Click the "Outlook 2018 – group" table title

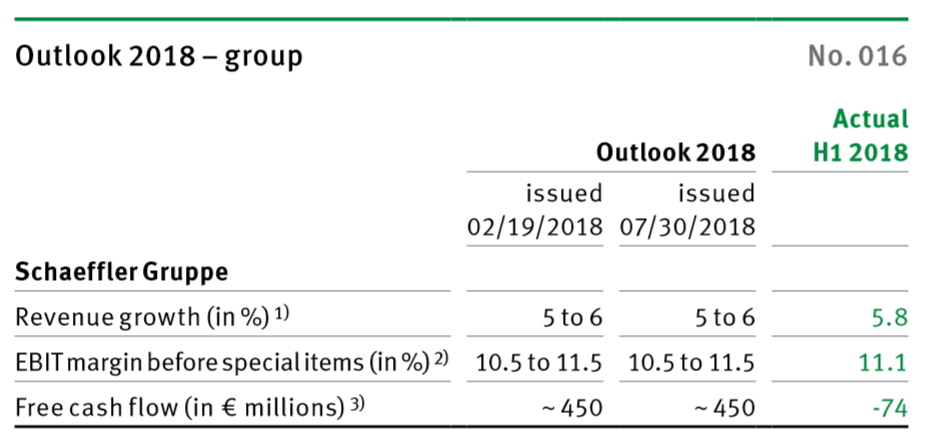(x=158, y=56)
